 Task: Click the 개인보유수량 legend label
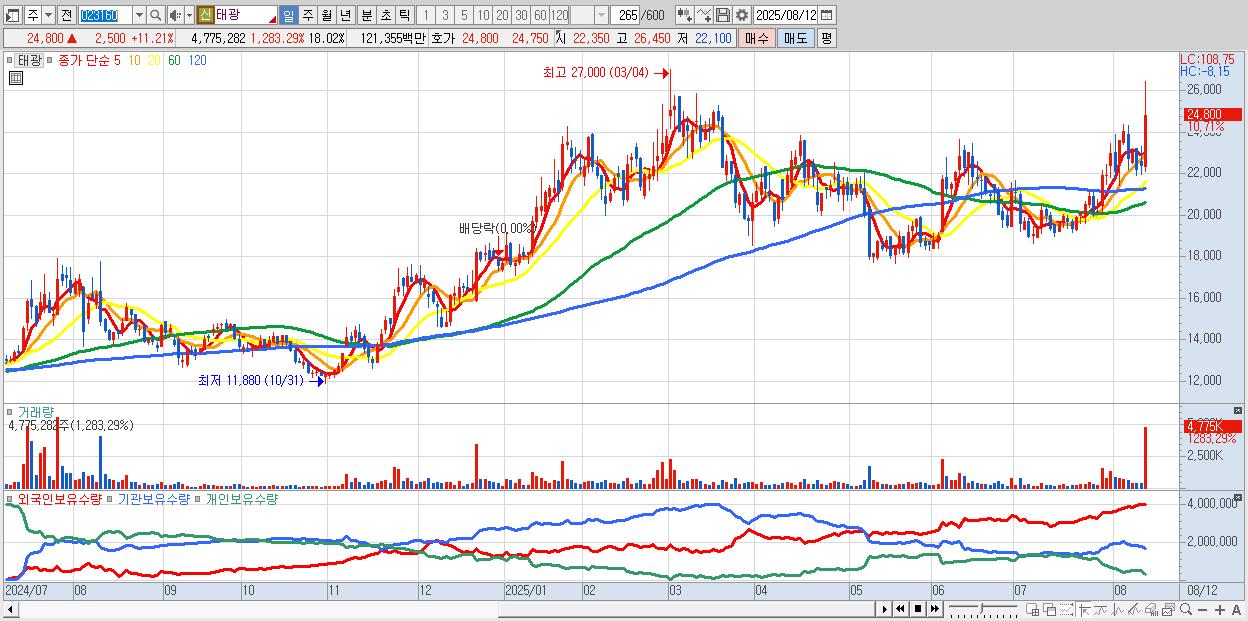(241, 498)
